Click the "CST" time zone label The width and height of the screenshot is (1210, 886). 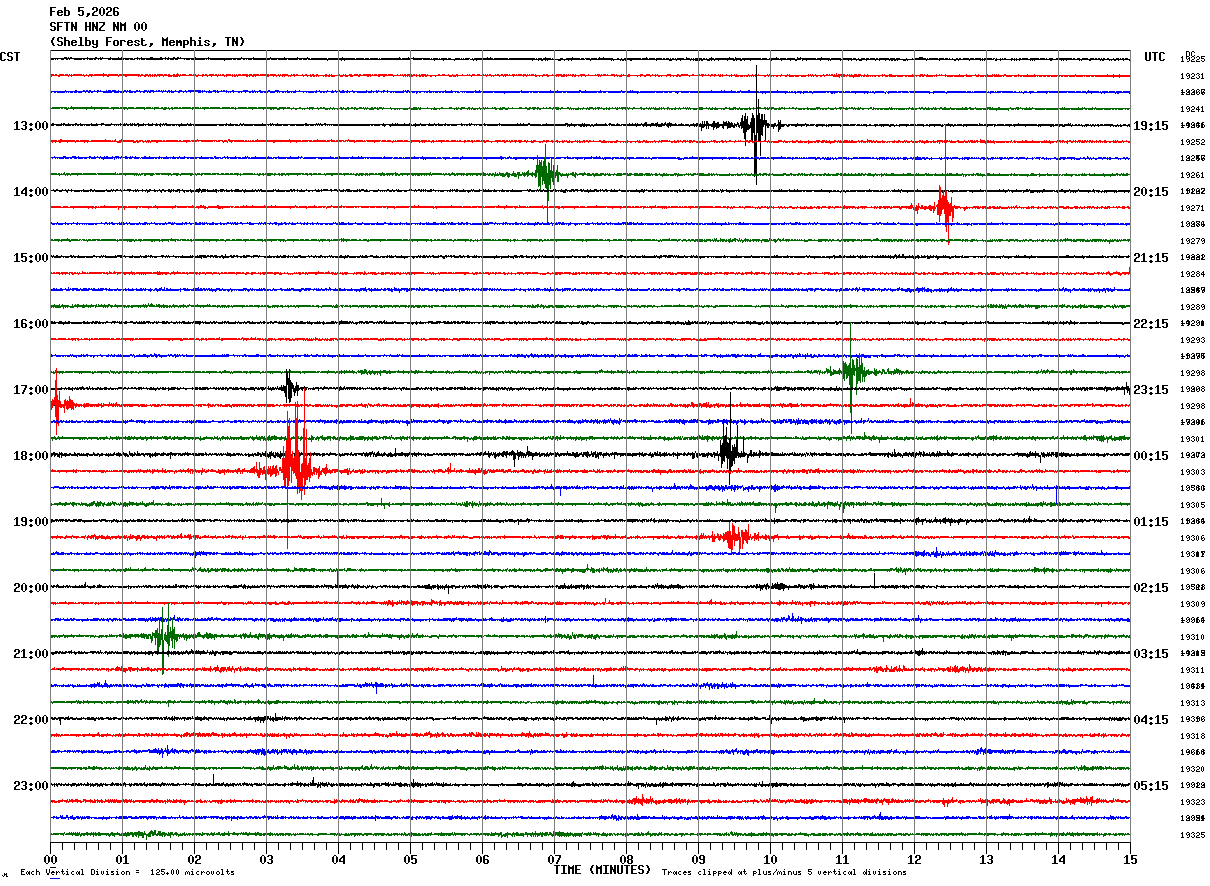[10, 57]
